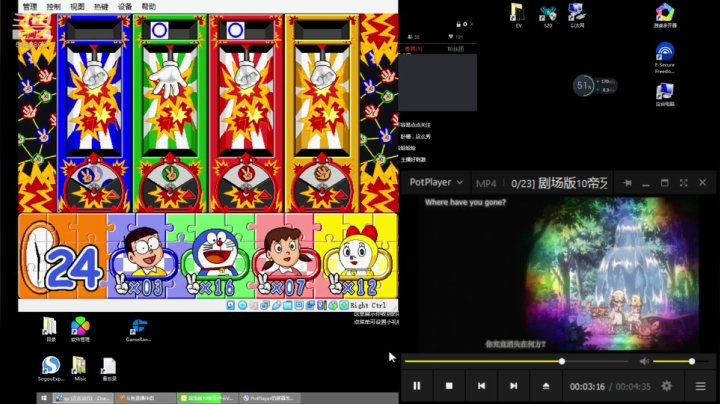Open the 帮助 menu in VirtualBox

149,6
